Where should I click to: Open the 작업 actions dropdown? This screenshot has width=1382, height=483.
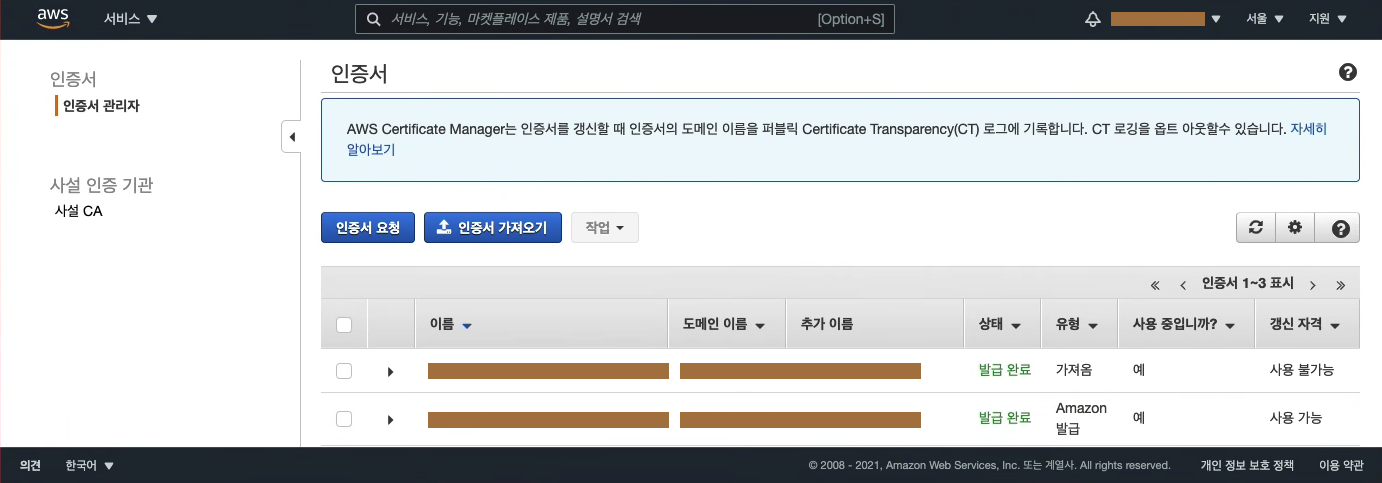[x=604, y=228]
